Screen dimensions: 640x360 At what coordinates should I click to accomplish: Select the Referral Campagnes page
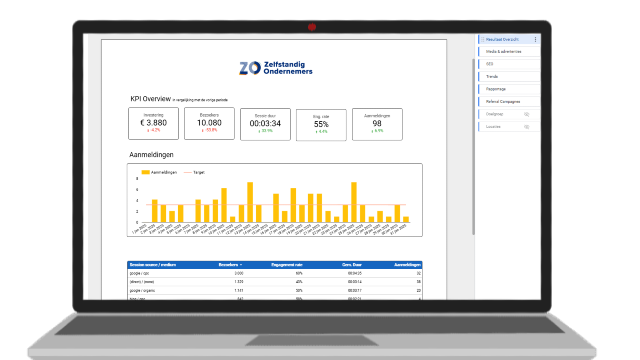[x=509, y=102]
